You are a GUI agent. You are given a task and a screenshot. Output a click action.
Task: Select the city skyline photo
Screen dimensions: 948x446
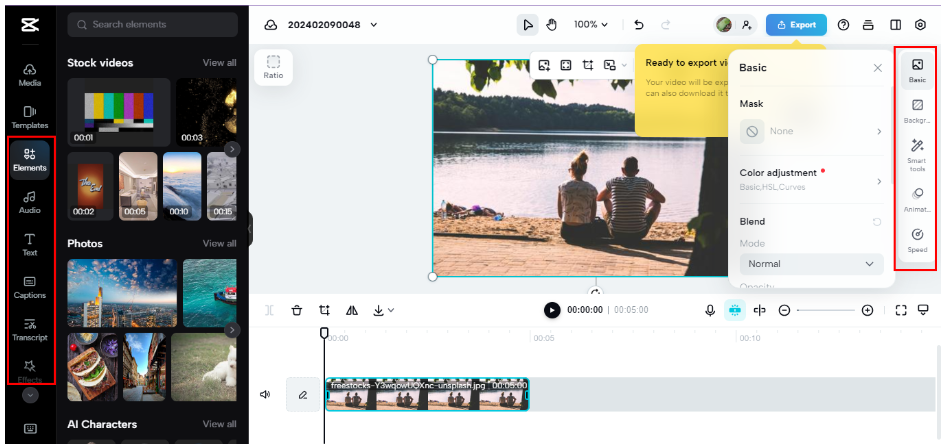(122, 293)
